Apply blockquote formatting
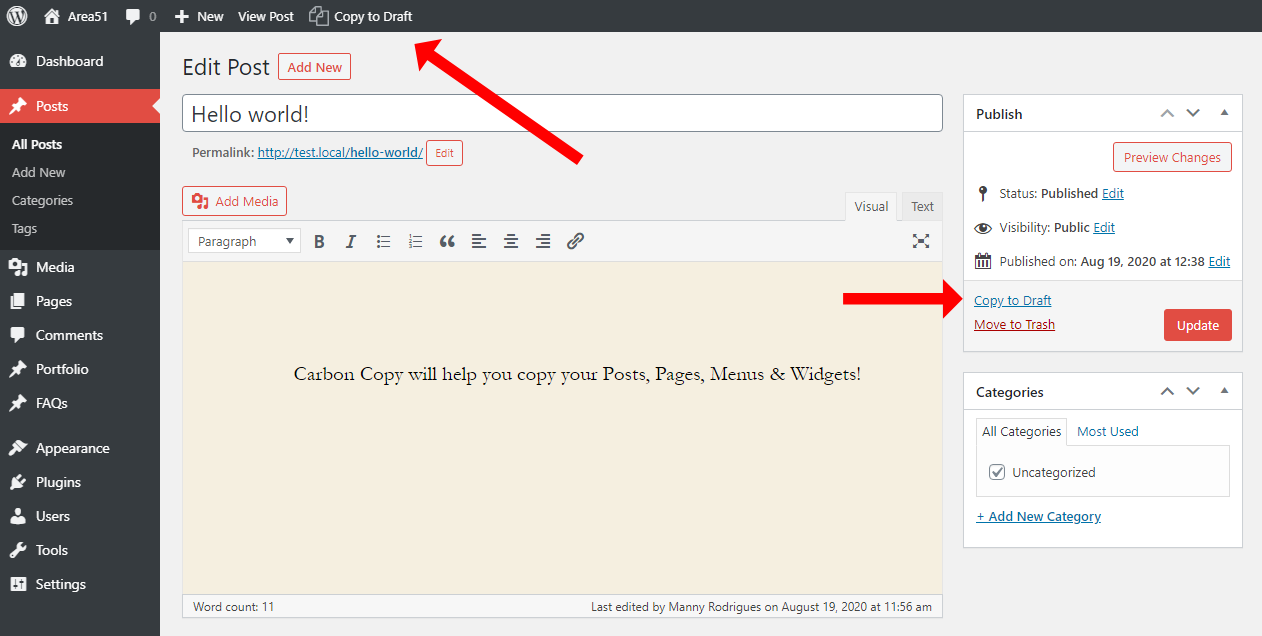Viewport: 1262px width, 636px height. (x=447, y=241)
